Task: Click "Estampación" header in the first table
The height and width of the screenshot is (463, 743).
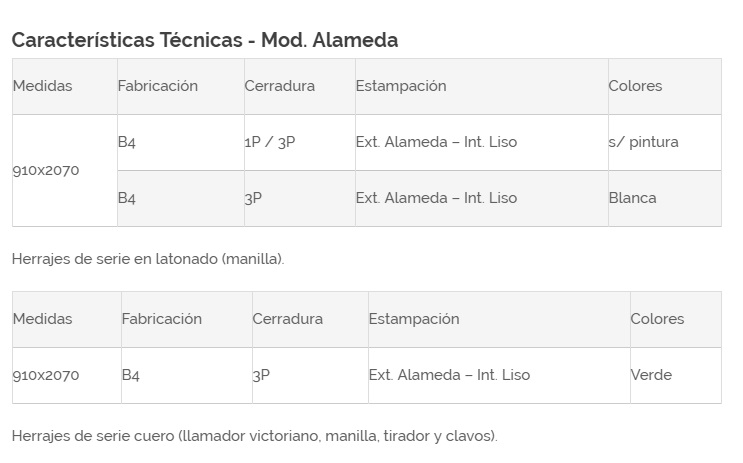Action: pos(401,86)
